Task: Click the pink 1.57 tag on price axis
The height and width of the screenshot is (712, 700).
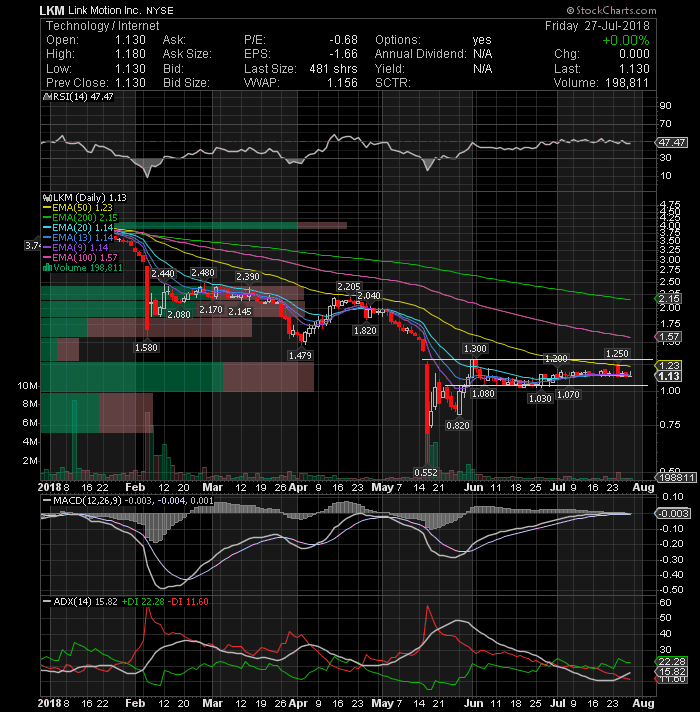Action: (669, 337)
